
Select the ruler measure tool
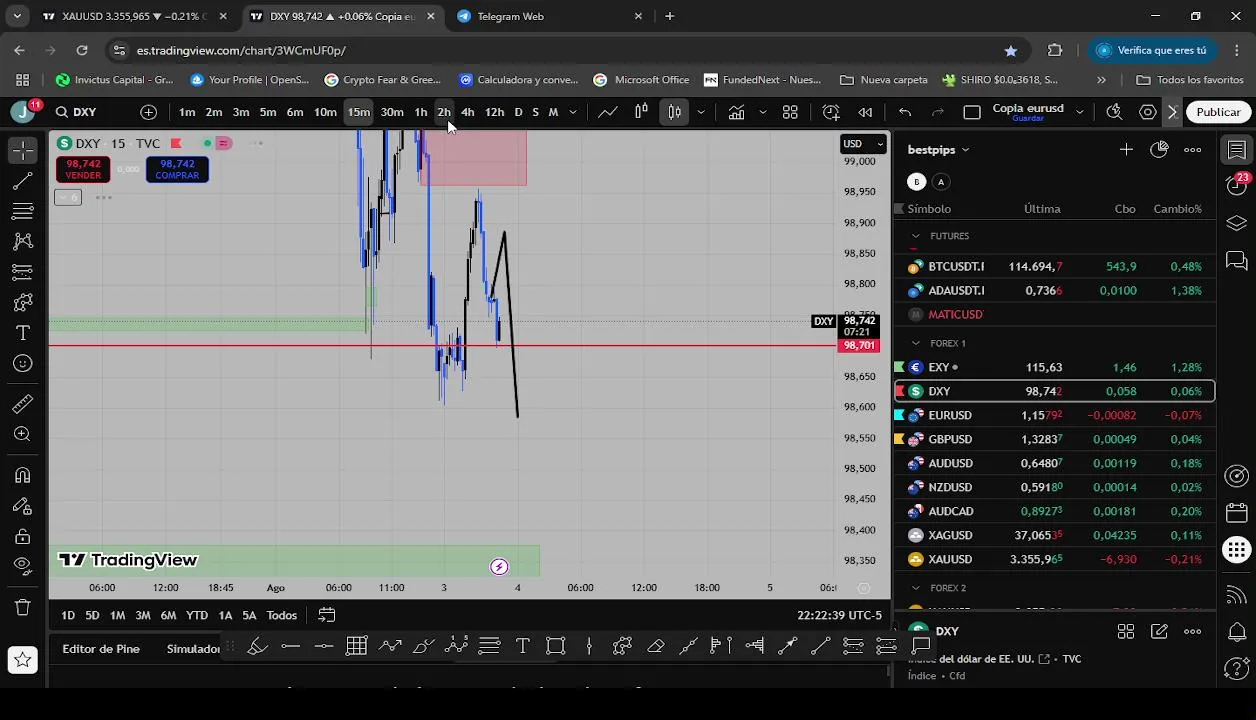[23, 404]
